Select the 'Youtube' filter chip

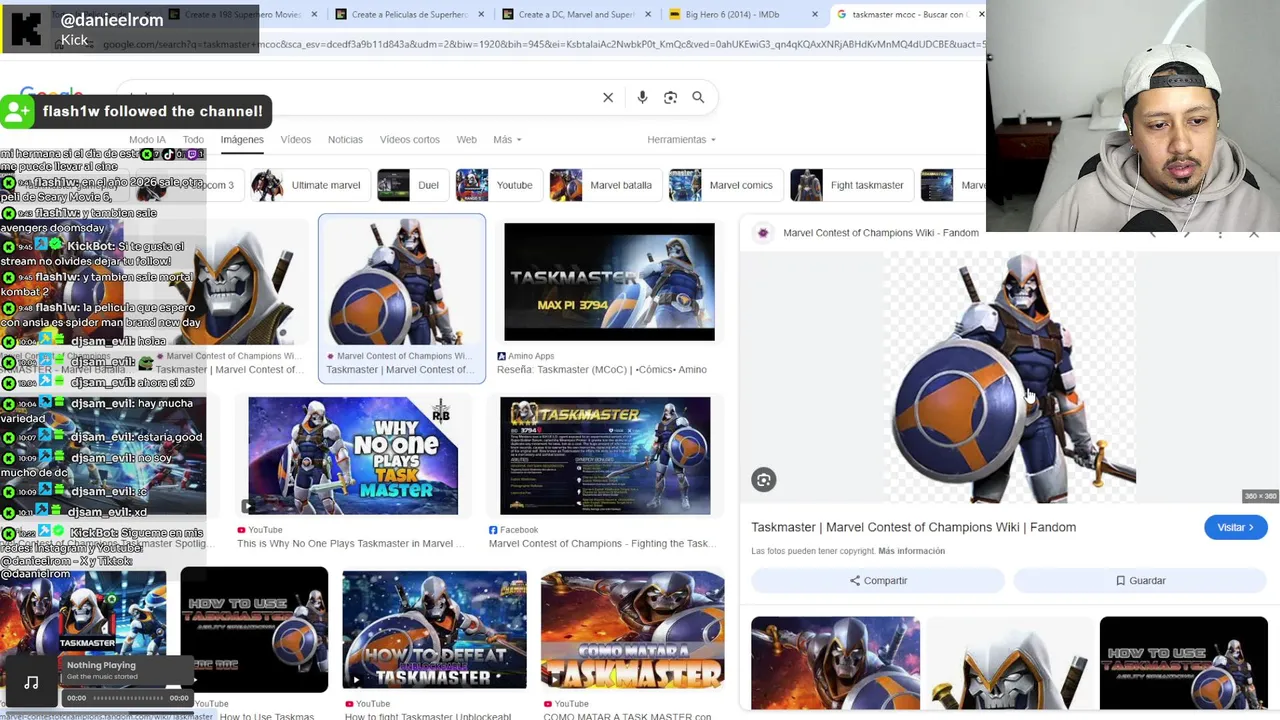[x=497, y=185]
